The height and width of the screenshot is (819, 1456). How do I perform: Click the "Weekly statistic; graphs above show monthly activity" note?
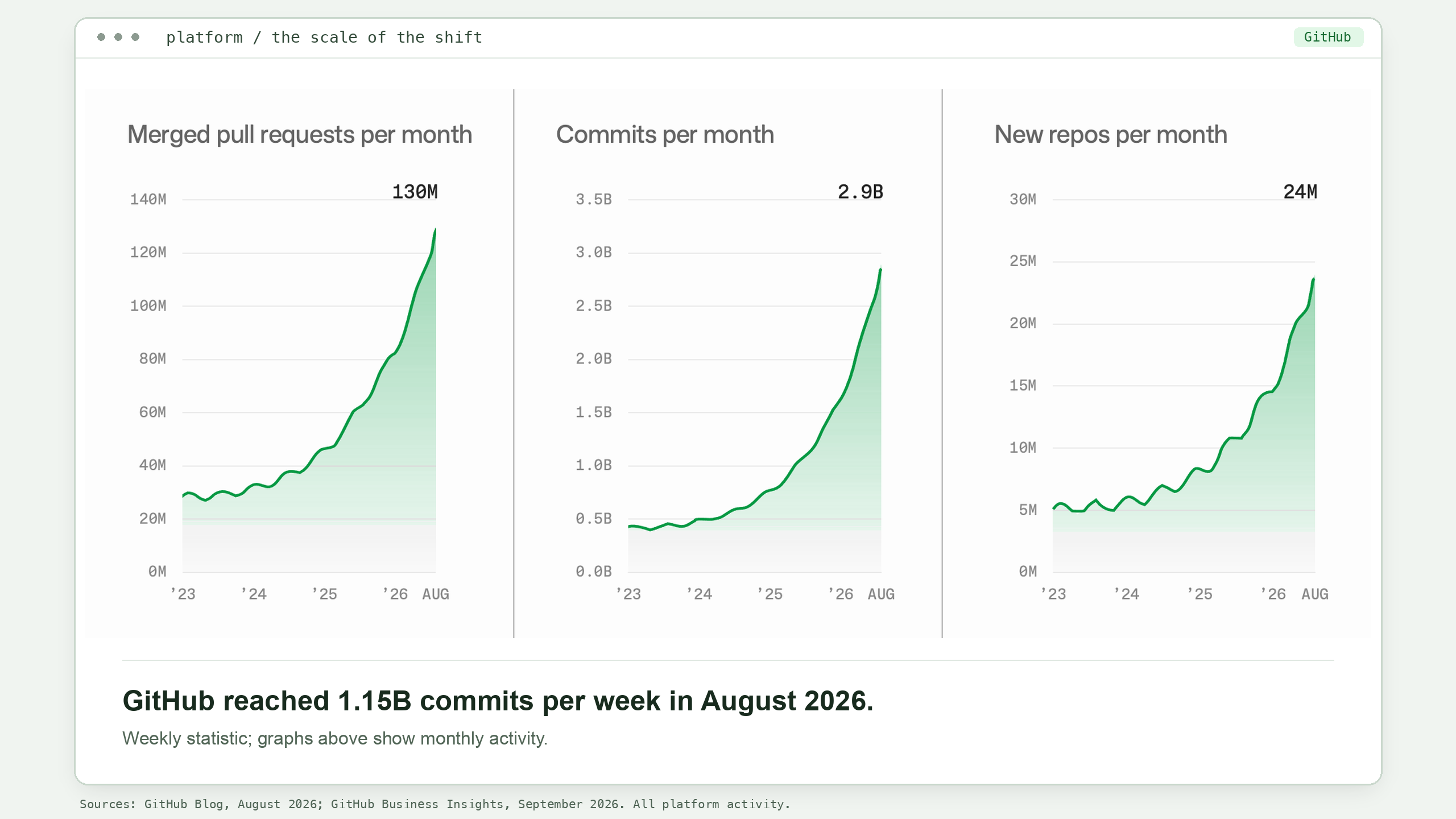[335, 738]
